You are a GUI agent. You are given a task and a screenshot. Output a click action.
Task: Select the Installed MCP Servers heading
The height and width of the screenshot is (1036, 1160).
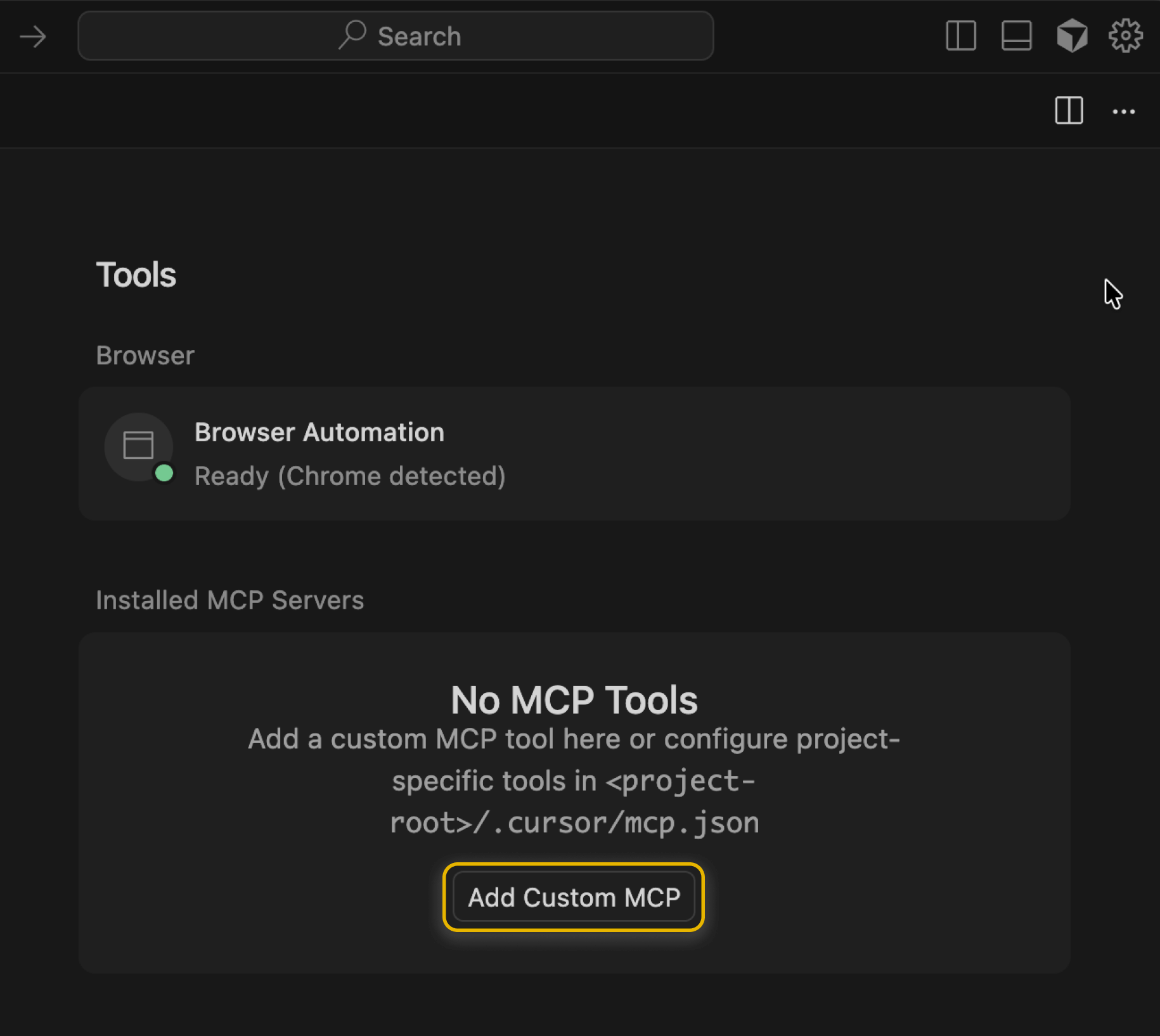(230, 600)
